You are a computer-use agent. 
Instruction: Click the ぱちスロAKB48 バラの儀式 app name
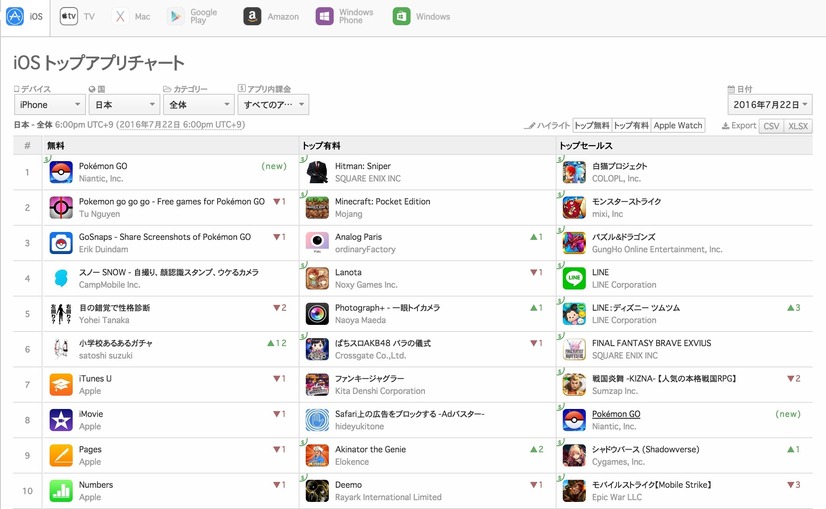[382, 343]
